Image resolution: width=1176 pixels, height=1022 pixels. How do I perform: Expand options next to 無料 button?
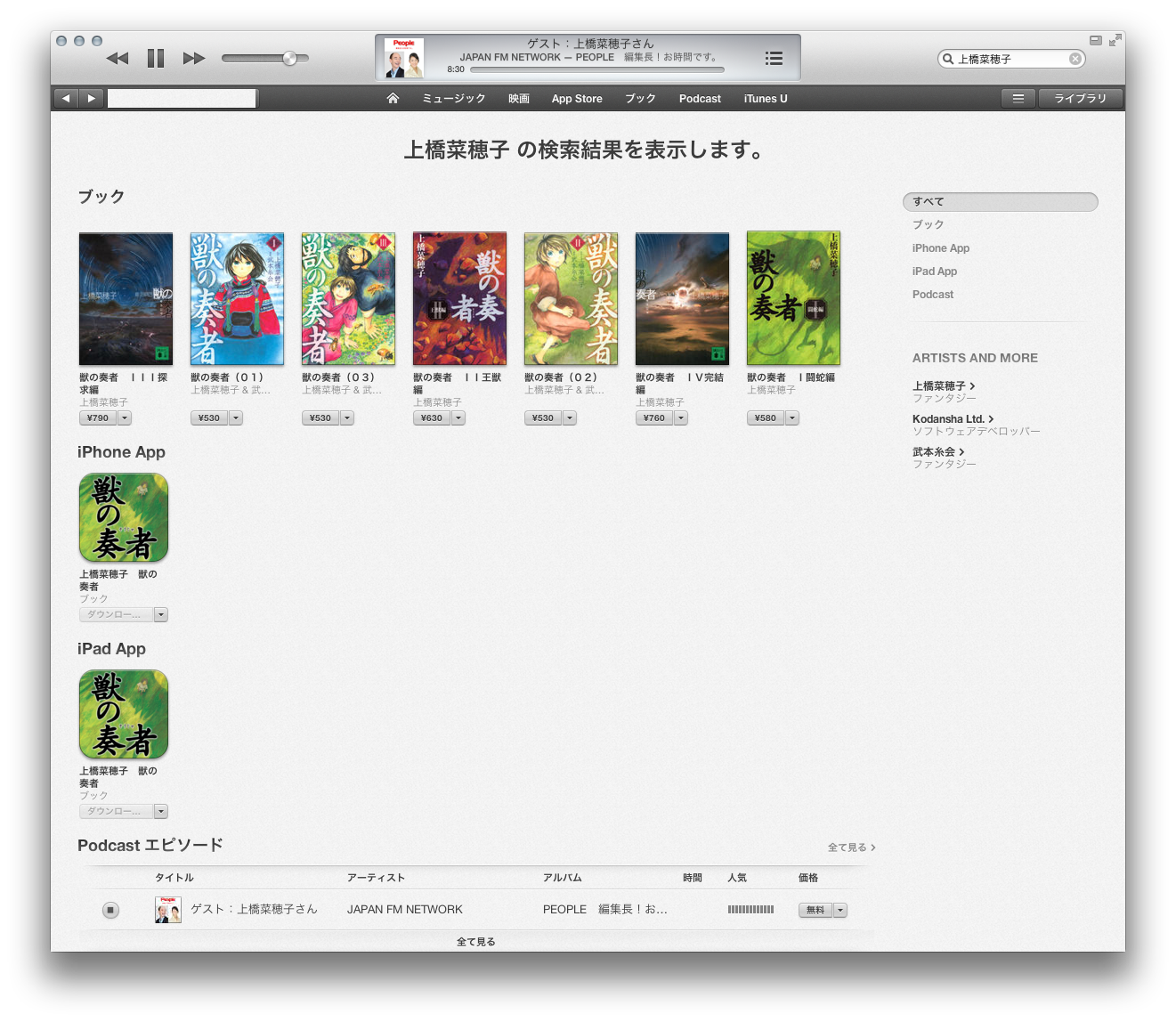click(x=840, y=910)
